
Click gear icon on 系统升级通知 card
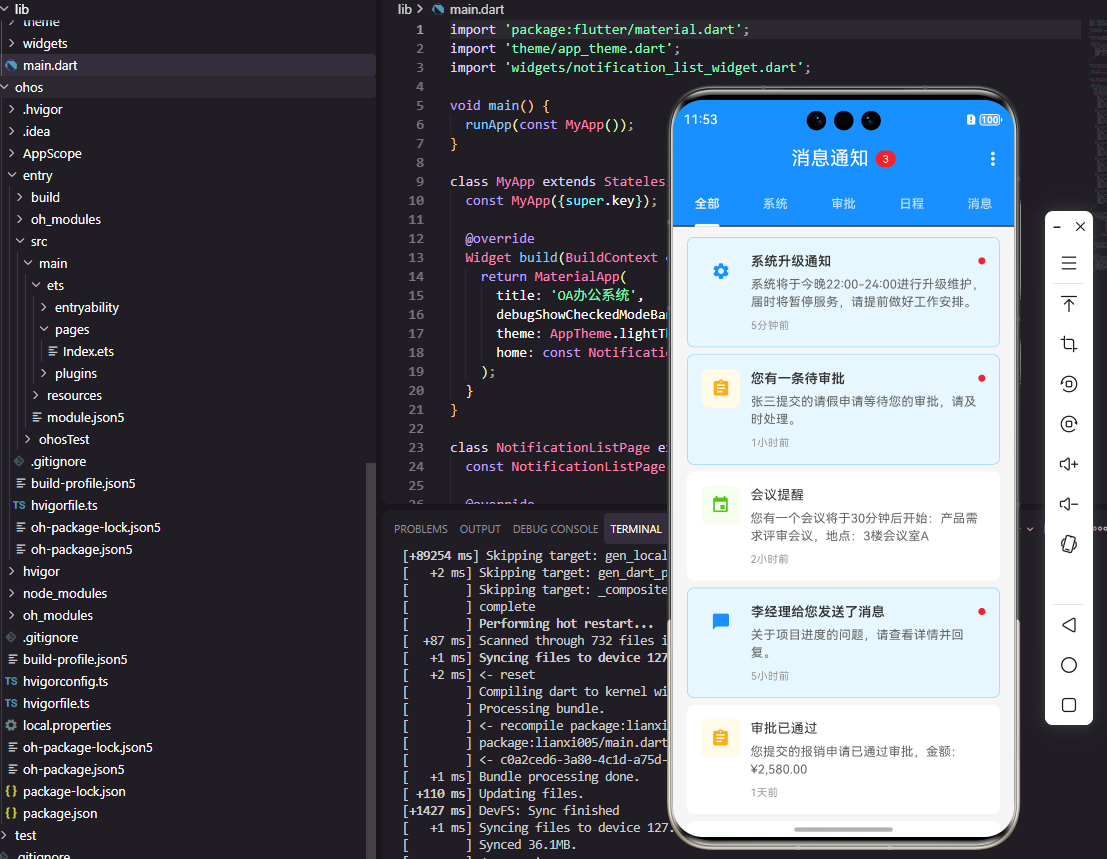[x=721, y=271]
